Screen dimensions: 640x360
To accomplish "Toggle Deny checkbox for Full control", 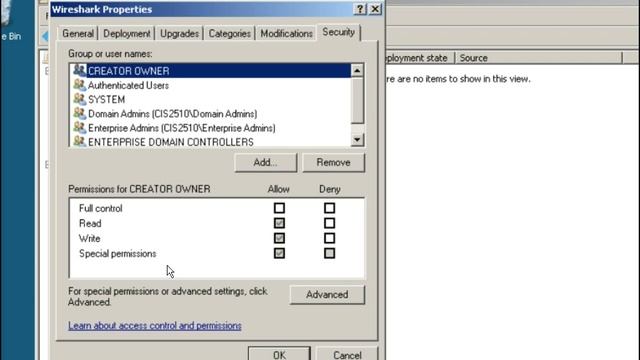I will click(x=329, y=208).
